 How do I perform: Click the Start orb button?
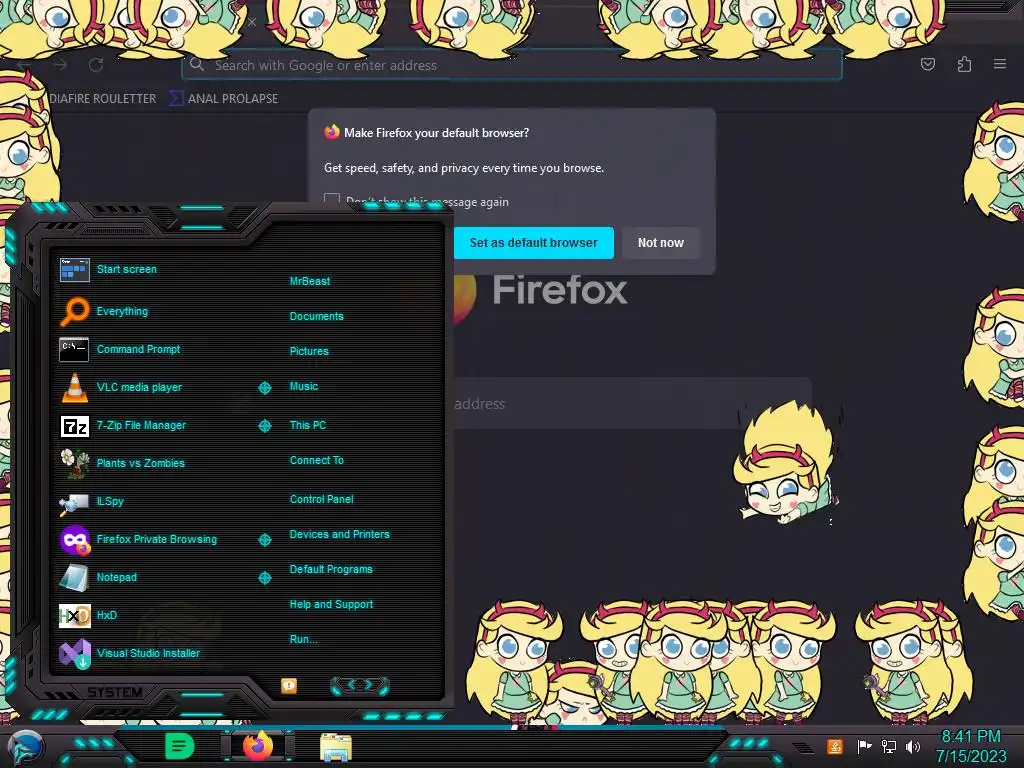click(x=25, y=747)
